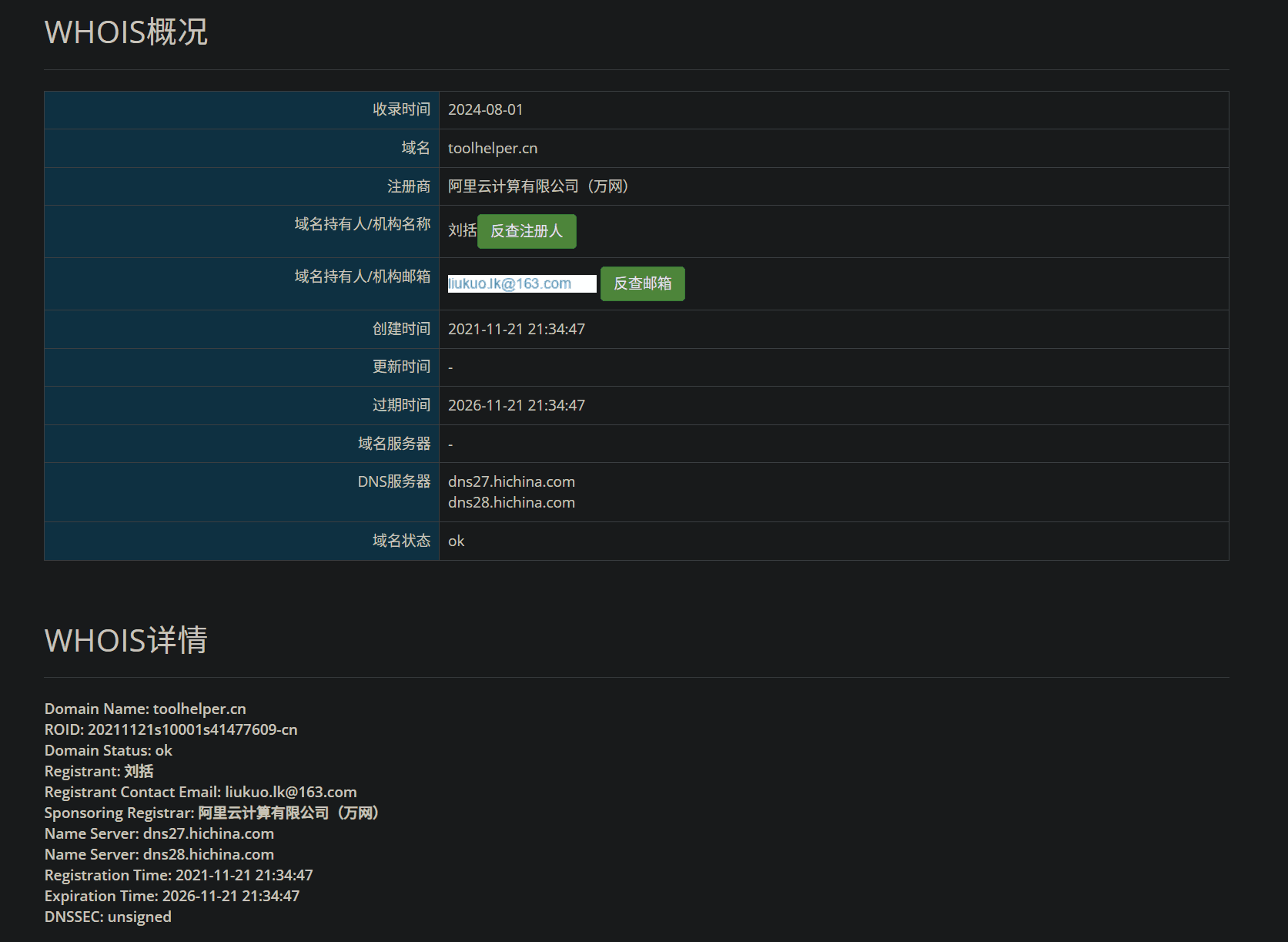The width and height of the screenshot is (1288, 942).
Task: Click the 2024-08-01 收录时间 date value
Action: tap(485, 109)
